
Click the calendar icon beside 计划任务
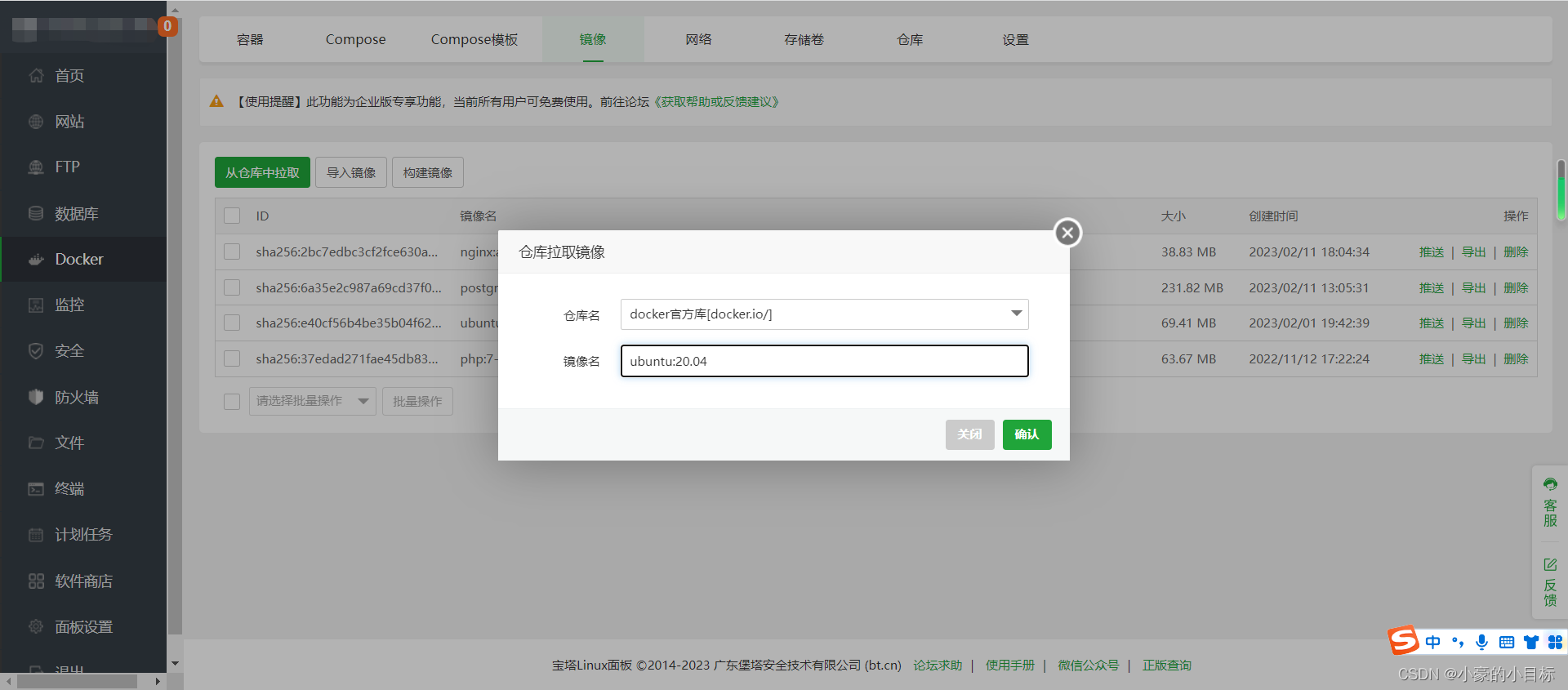(x=36, y=535)
